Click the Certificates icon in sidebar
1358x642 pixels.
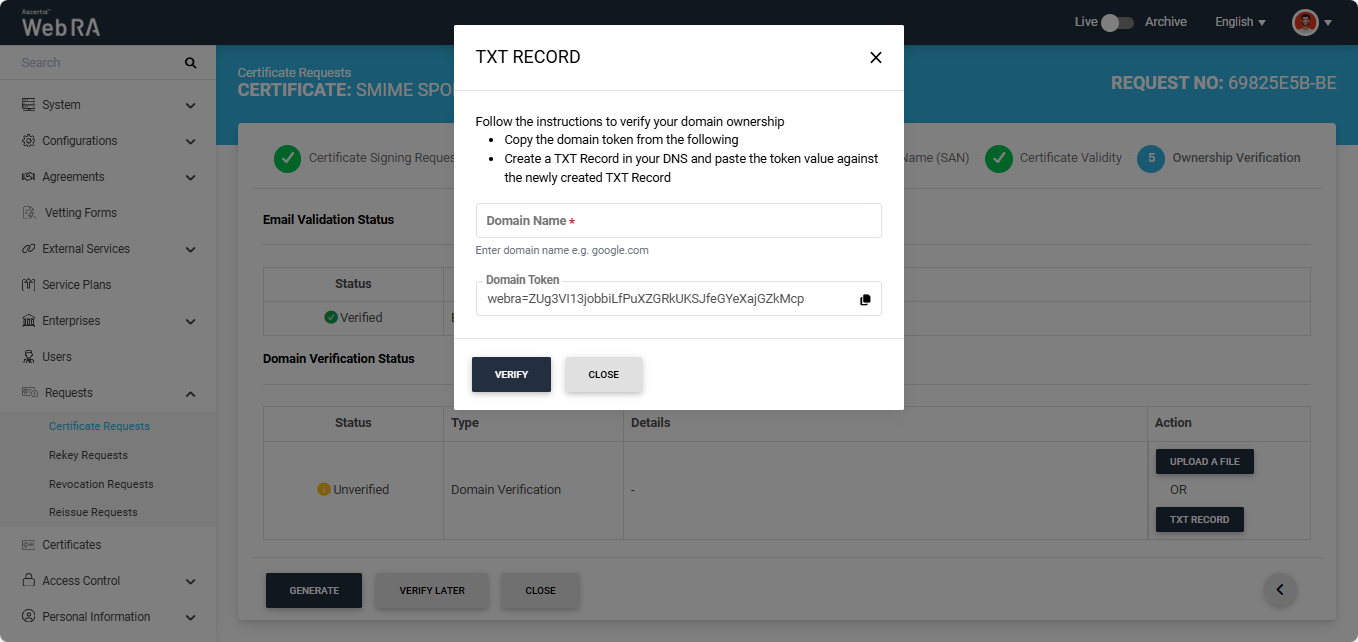29,545
